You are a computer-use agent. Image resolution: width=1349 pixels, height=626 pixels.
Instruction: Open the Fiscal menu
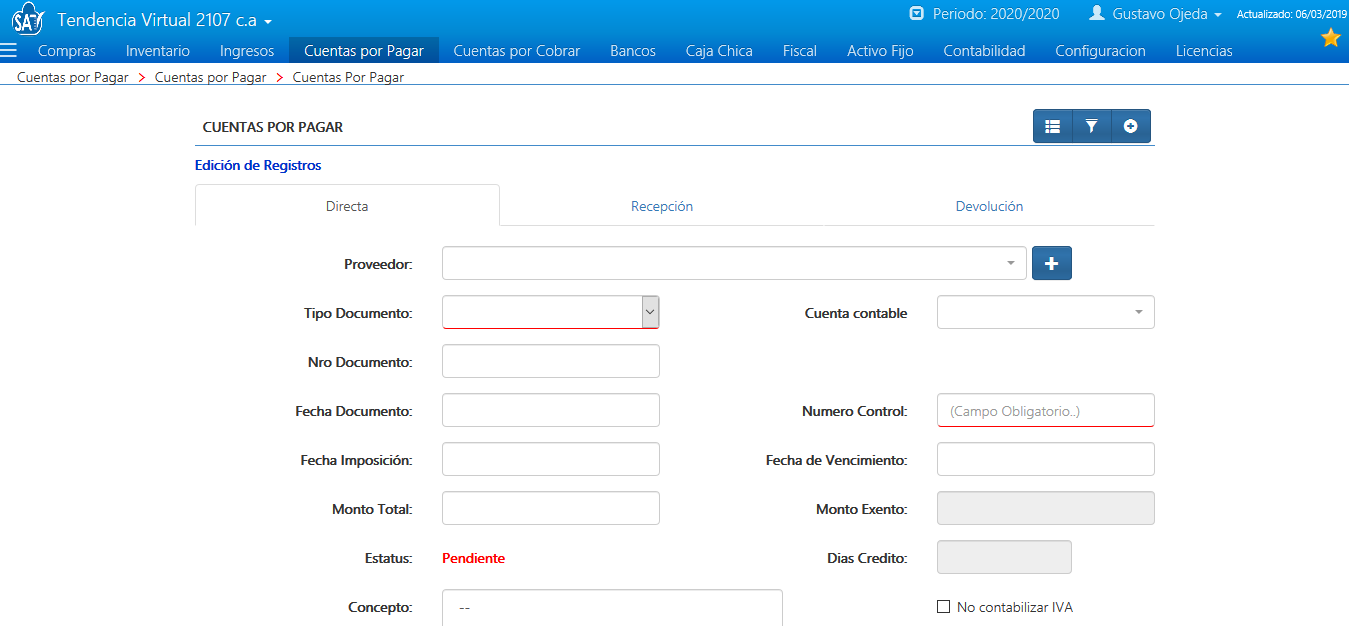[800, 50]
